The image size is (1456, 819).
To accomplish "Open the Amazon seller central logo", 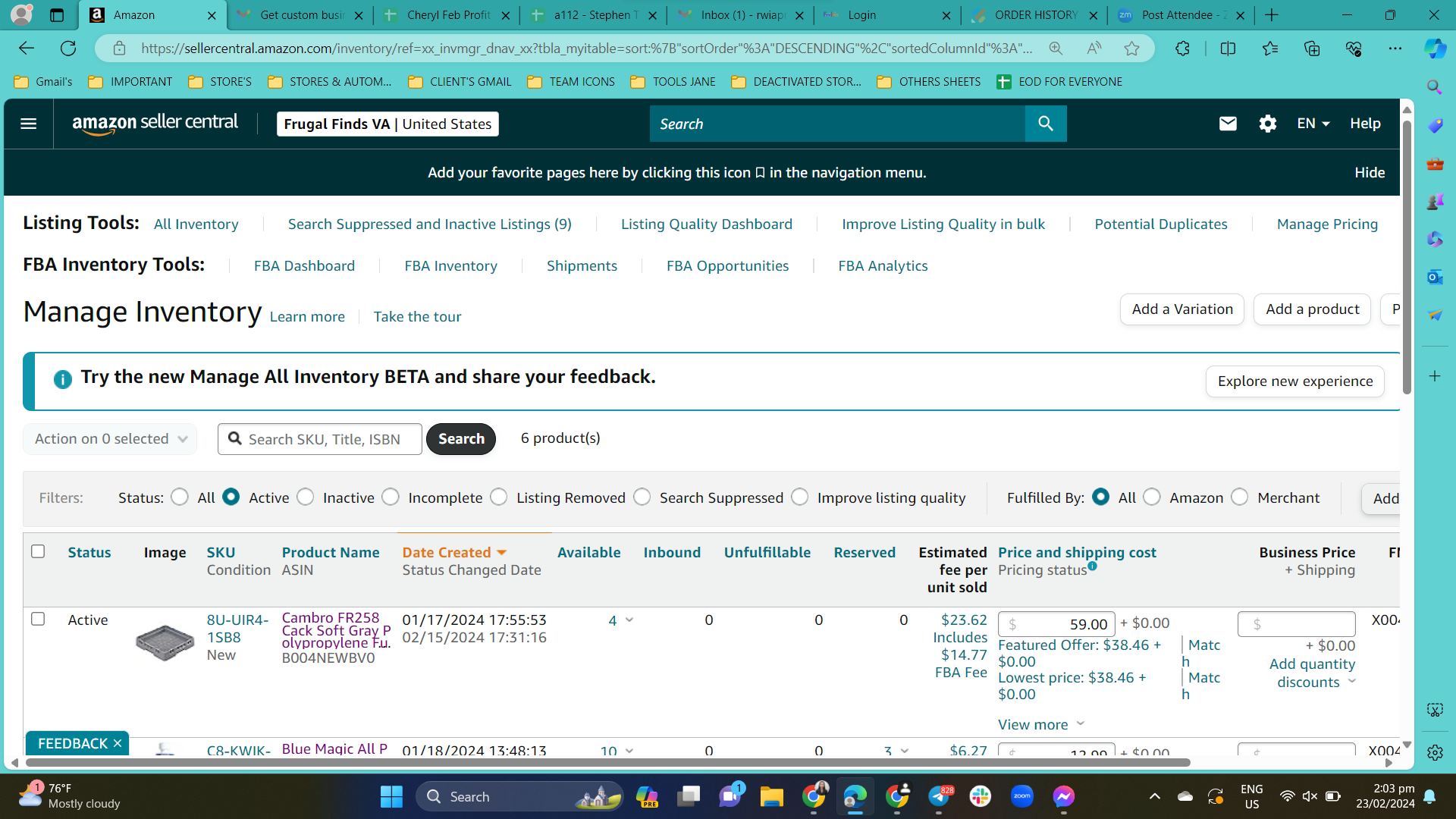I will (x=155, y=124).
